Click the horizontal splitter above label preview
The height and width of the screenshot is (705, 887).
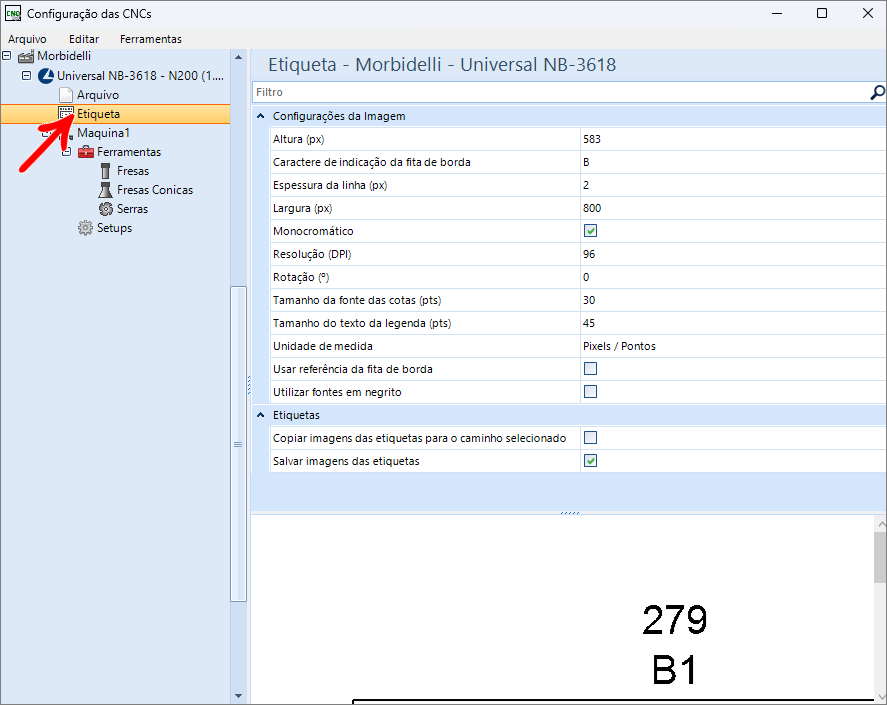[569, 513]
